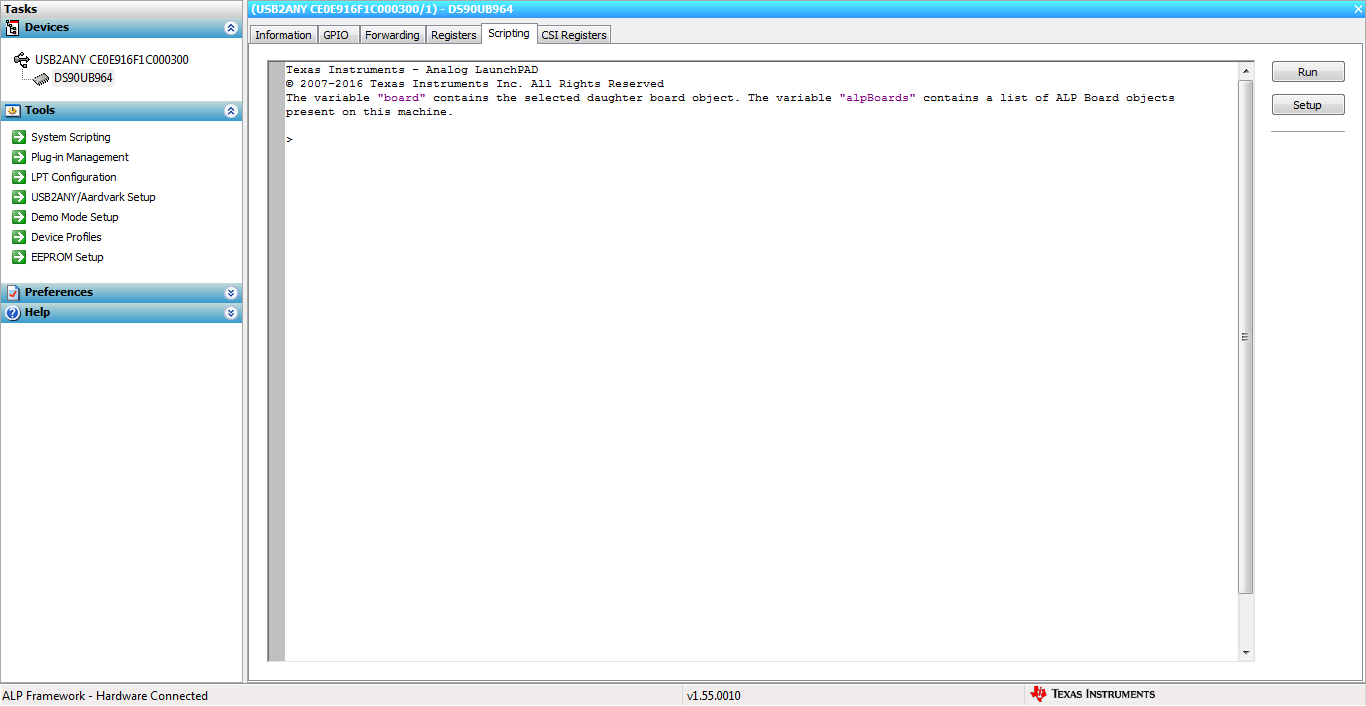1366x706 pixels.
Task: Click the USB2ANY/Aardvark Setup arrow icon
Action: 18,197
